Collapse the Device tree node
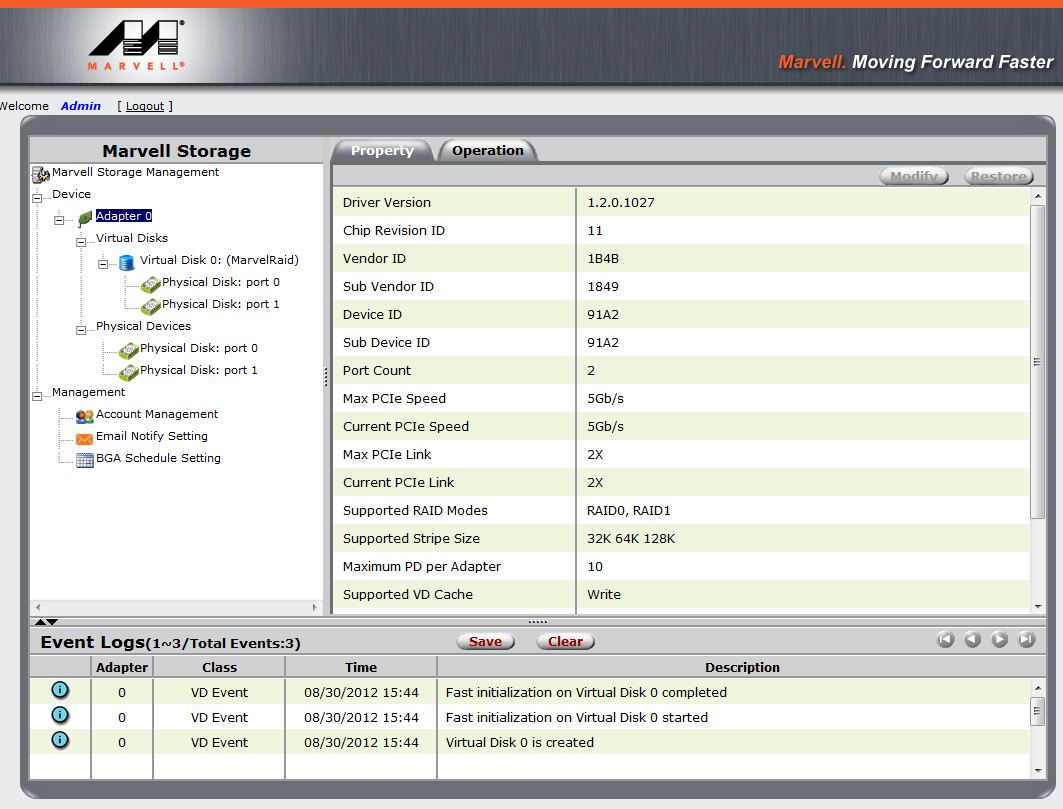The height and width of the screenshot is (809, 1063). pos(37,198)
